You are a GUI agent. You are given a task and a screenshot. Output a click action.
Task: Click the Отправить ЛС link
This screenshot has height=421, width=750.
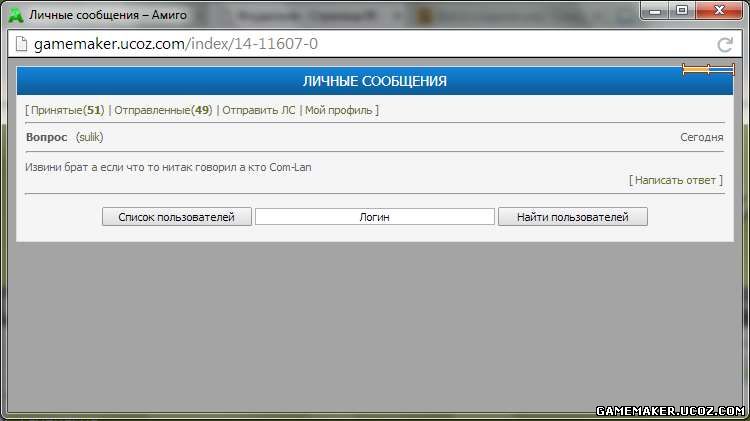point(258,110)
